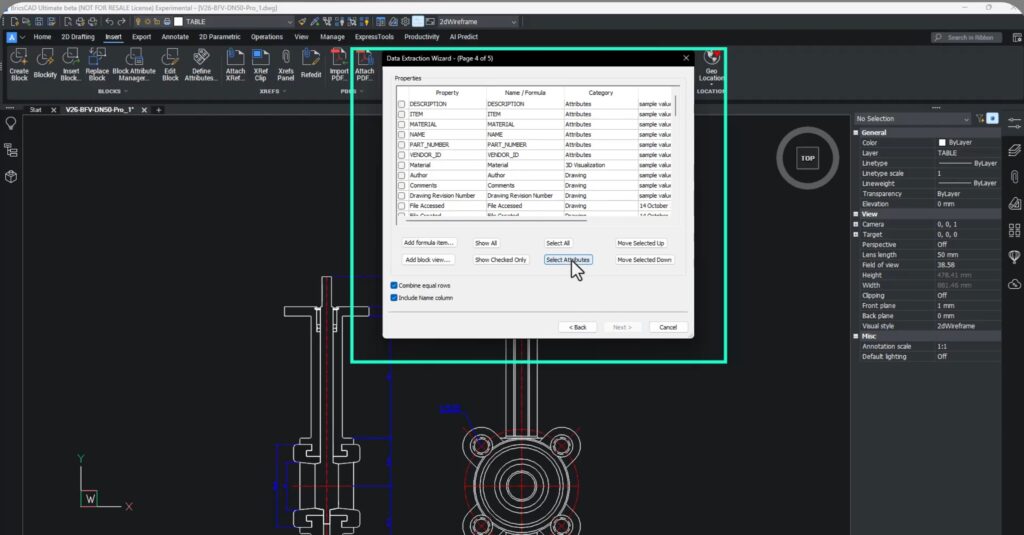The height and width of the screenshot is (535, 1024).
Task: Expand the Target property row
Action: 856,235
